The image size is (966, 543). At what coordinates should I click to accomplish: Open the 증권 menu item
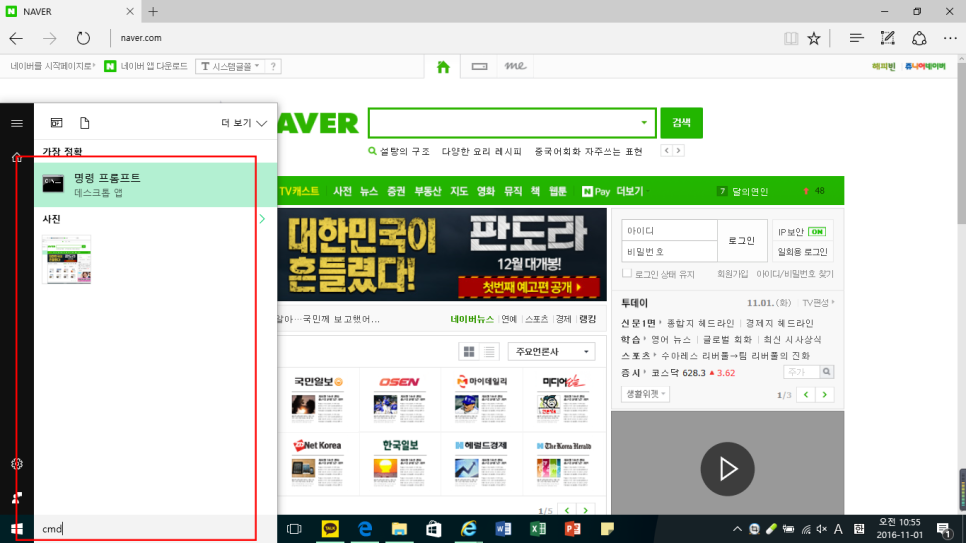click(396, 191)
